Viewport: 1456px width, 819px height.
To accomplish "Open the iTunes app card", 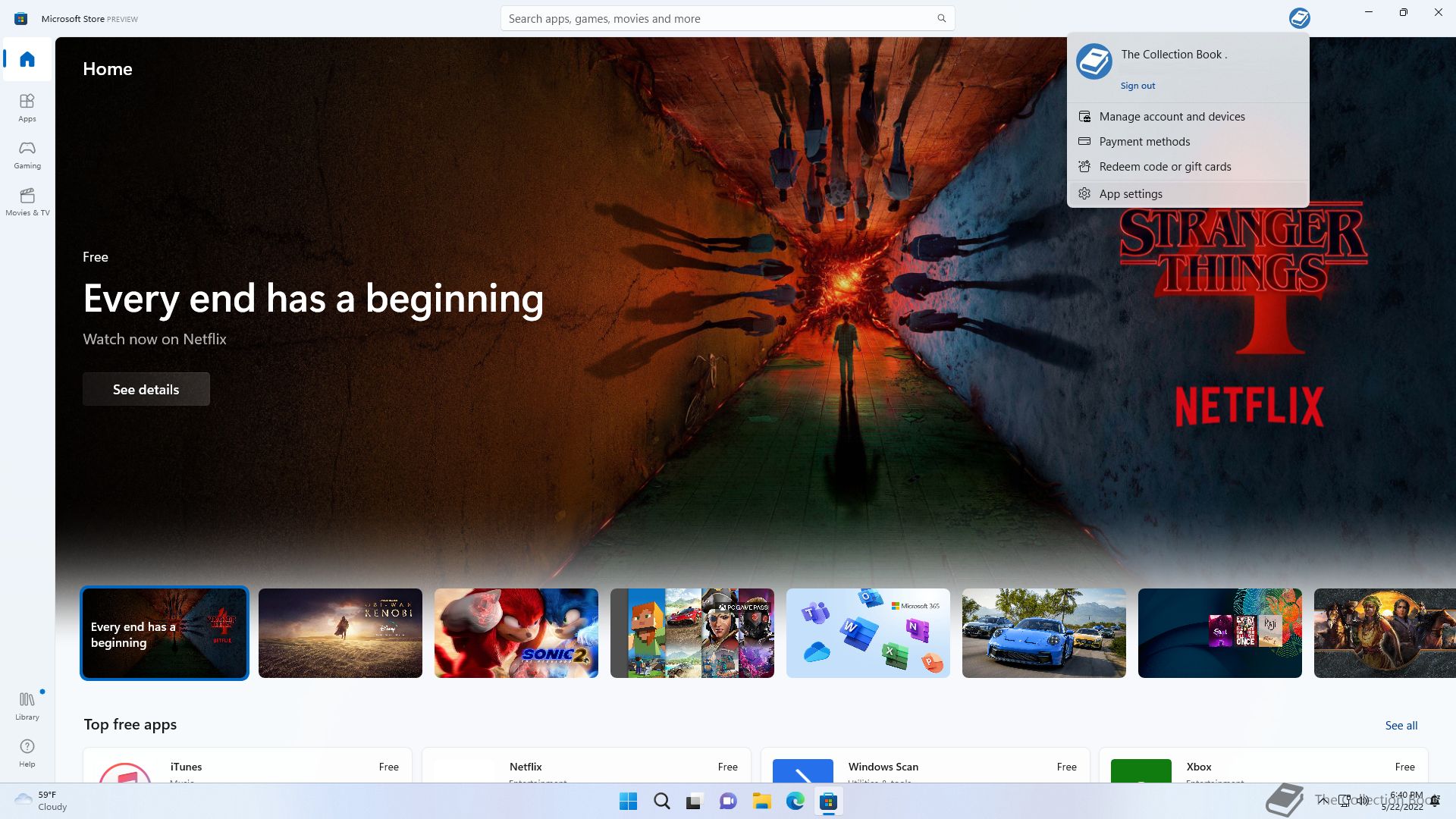I will [x=247, y=765].
